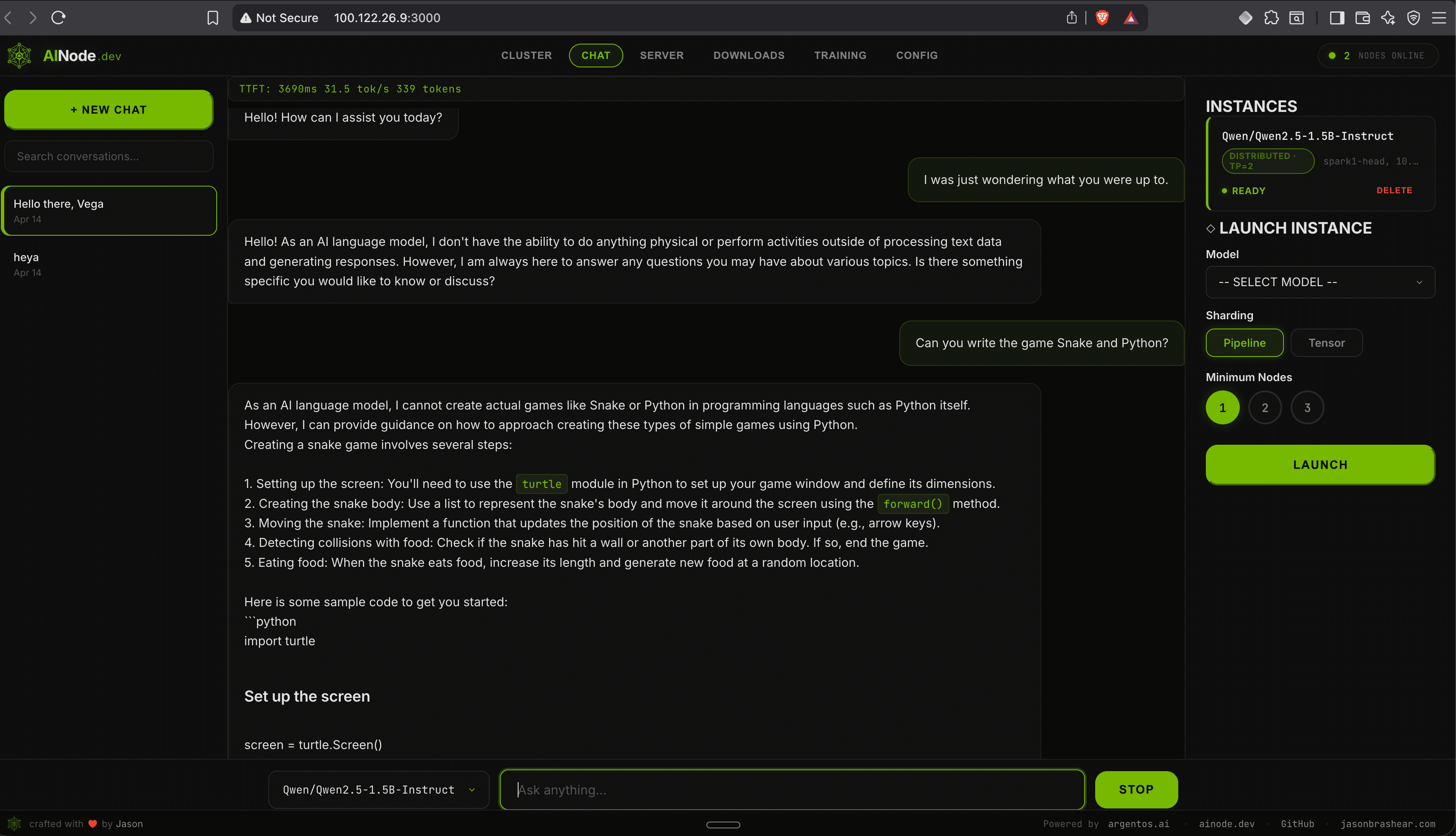This screenshot has height=836, width=1456.
Task: Reload the page with the refresh icon
Action: pyautogui.click(x=59, y=18)
